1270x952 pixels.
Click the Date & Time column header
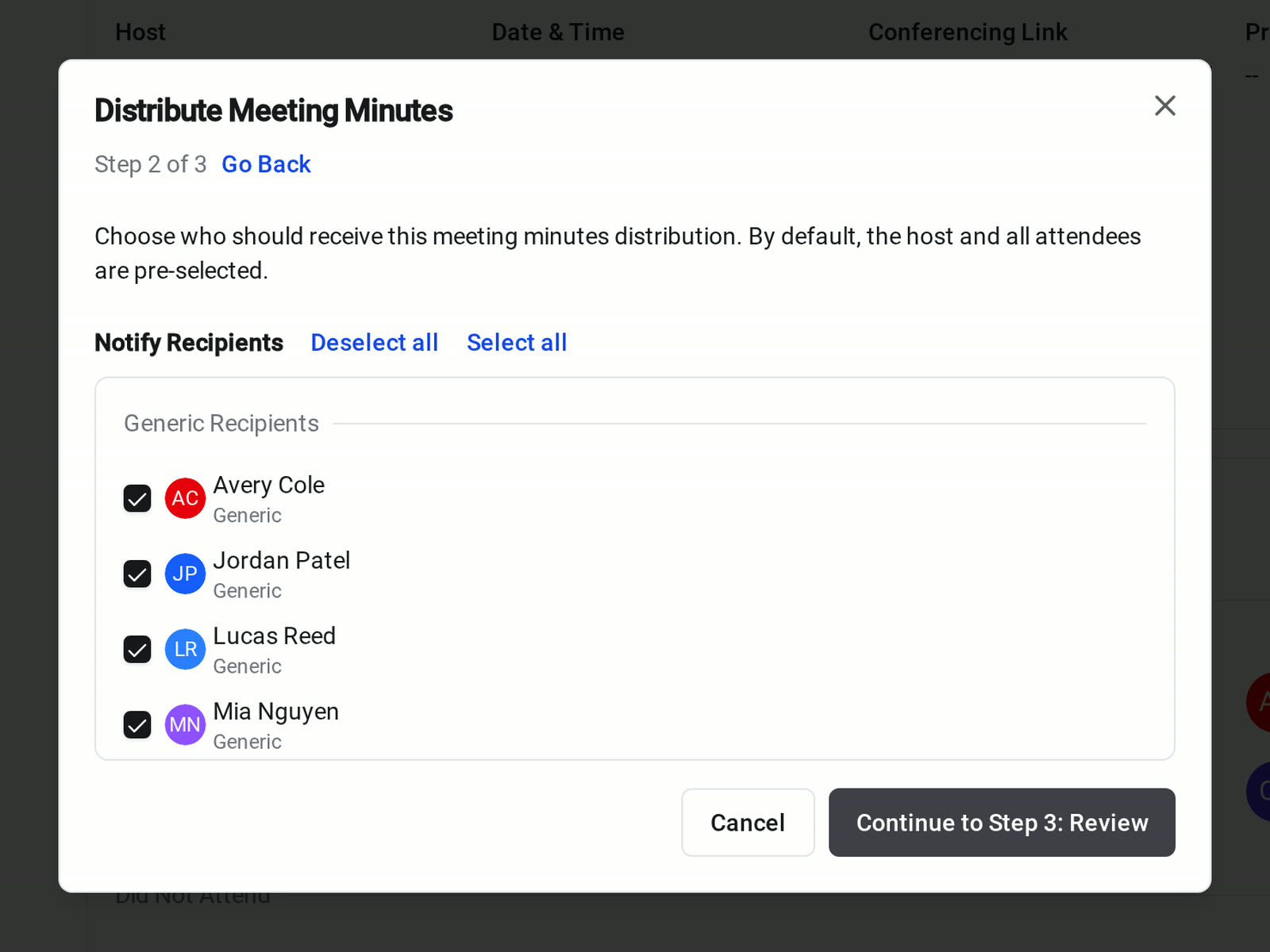(x=558, y=32)
